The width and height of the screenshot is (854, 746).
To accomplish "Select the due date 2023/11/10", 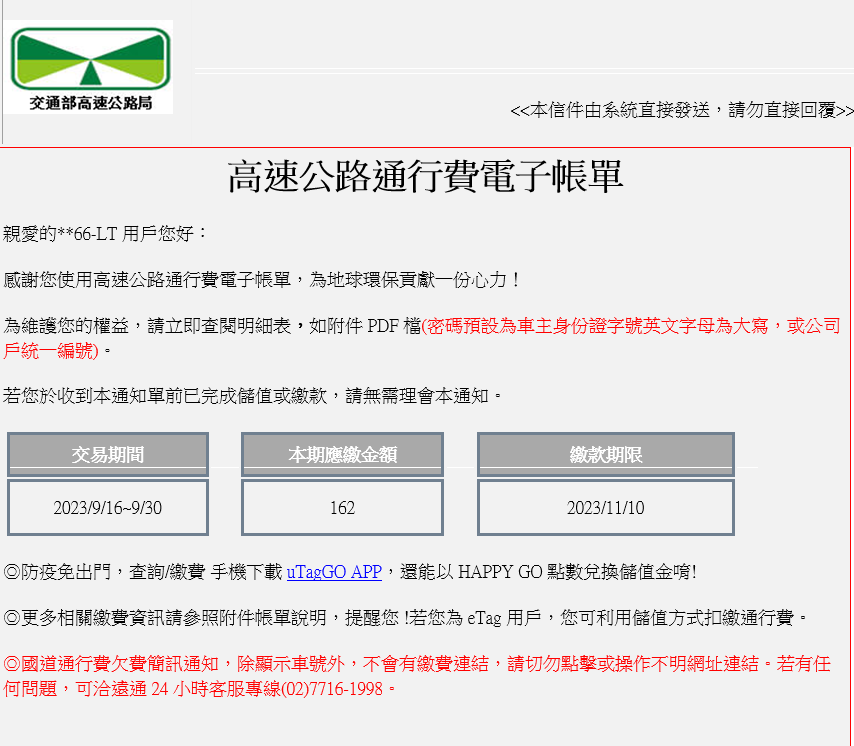I will tap(606, 507).
